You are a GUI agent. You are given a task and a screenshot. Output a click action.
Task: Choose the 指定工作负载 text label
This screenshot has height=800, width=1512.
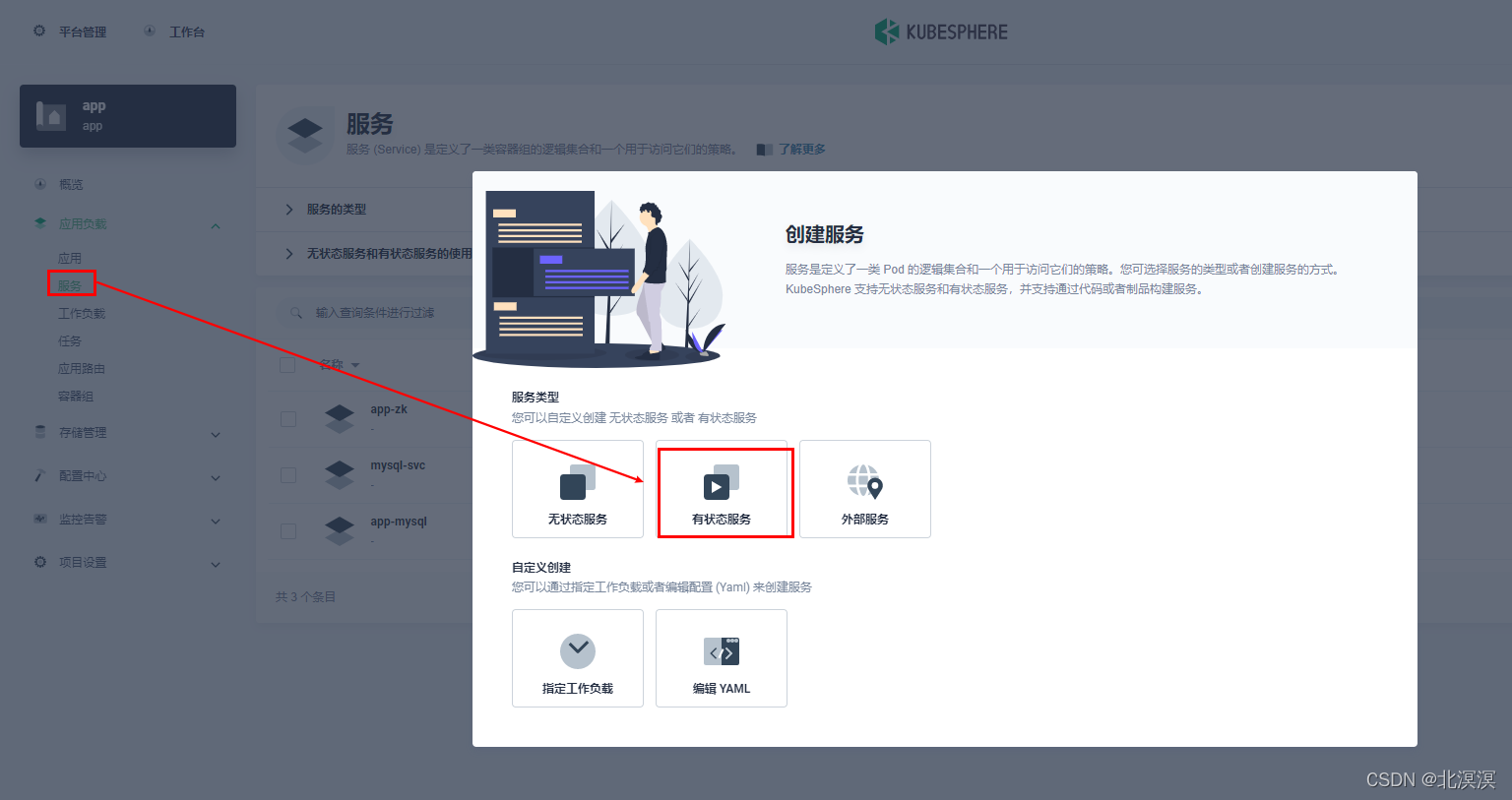pos(578,689)
